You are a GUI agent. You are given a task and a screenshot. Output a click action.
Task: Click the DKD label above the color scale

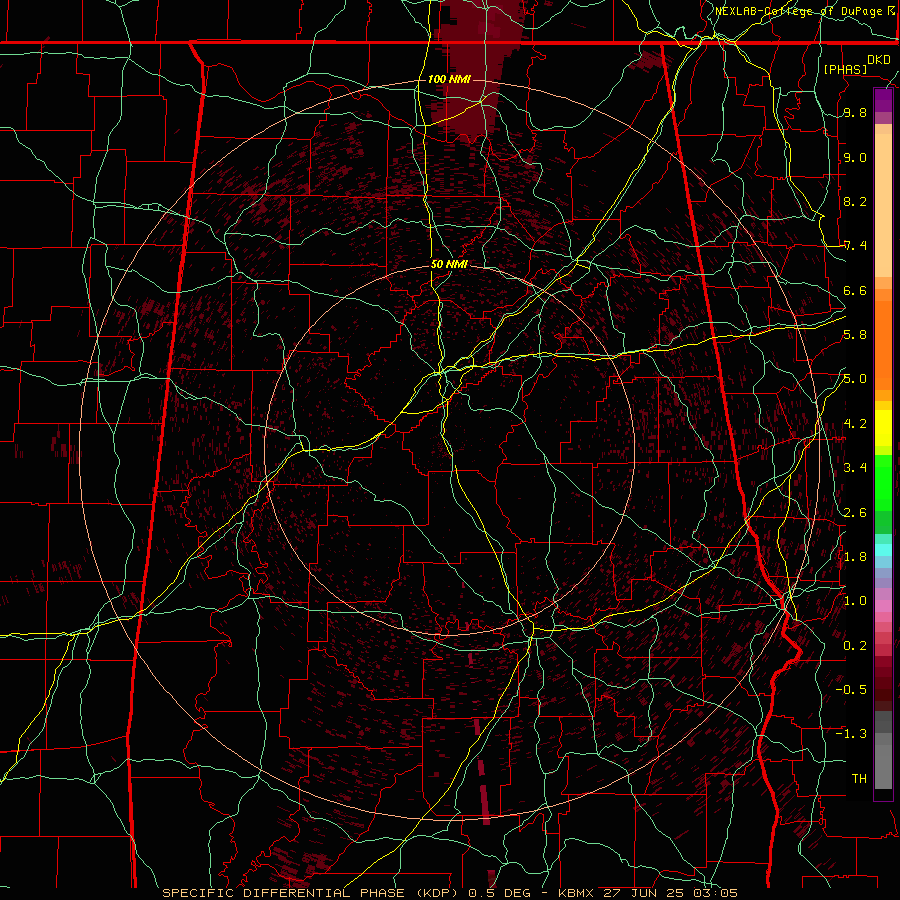coord(878,60)
